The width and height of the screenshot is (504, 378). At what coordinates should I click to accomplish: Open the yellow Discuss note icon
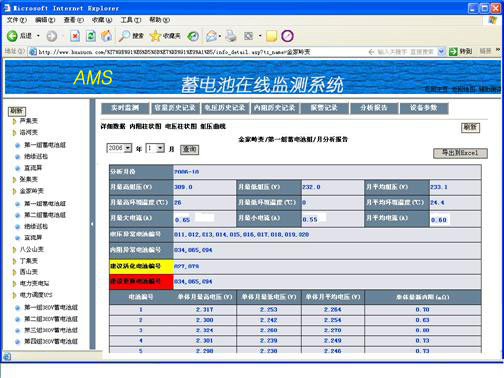pyautogui.click(x=271, y=36)
